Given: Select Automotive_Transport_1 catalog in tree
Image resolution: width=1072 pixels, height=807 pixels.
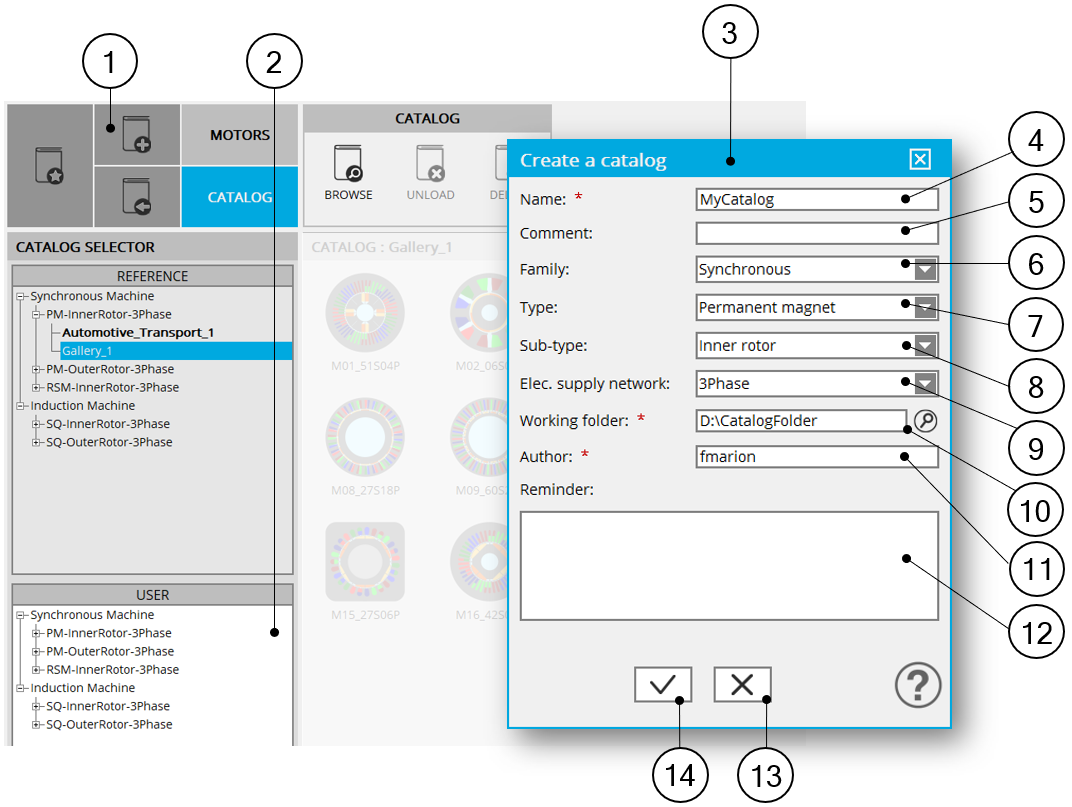Looking at the screenshot, I should click(x=138, y=333).
